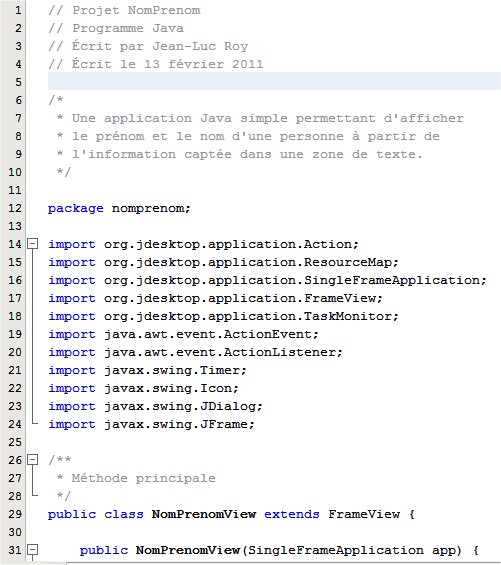Viewport: 501px width, 565px height.
Task: Click the ActionListener import on line 20
Action: pyautogui.click(x=195, y=352)
